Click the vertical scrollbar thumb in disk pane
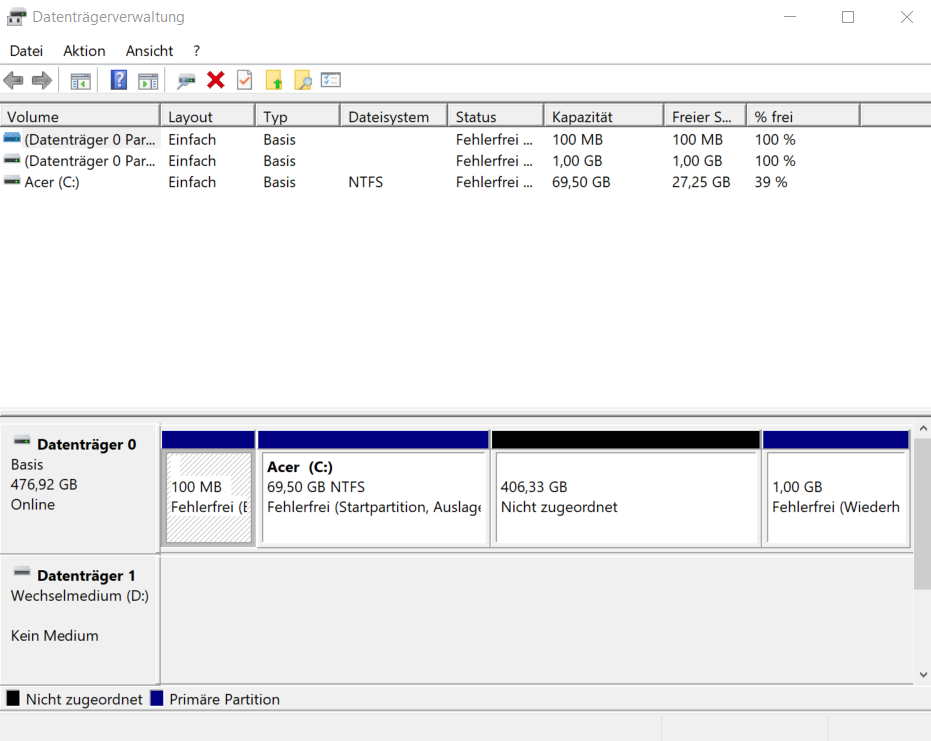931x741 pixels. (923, 513)
